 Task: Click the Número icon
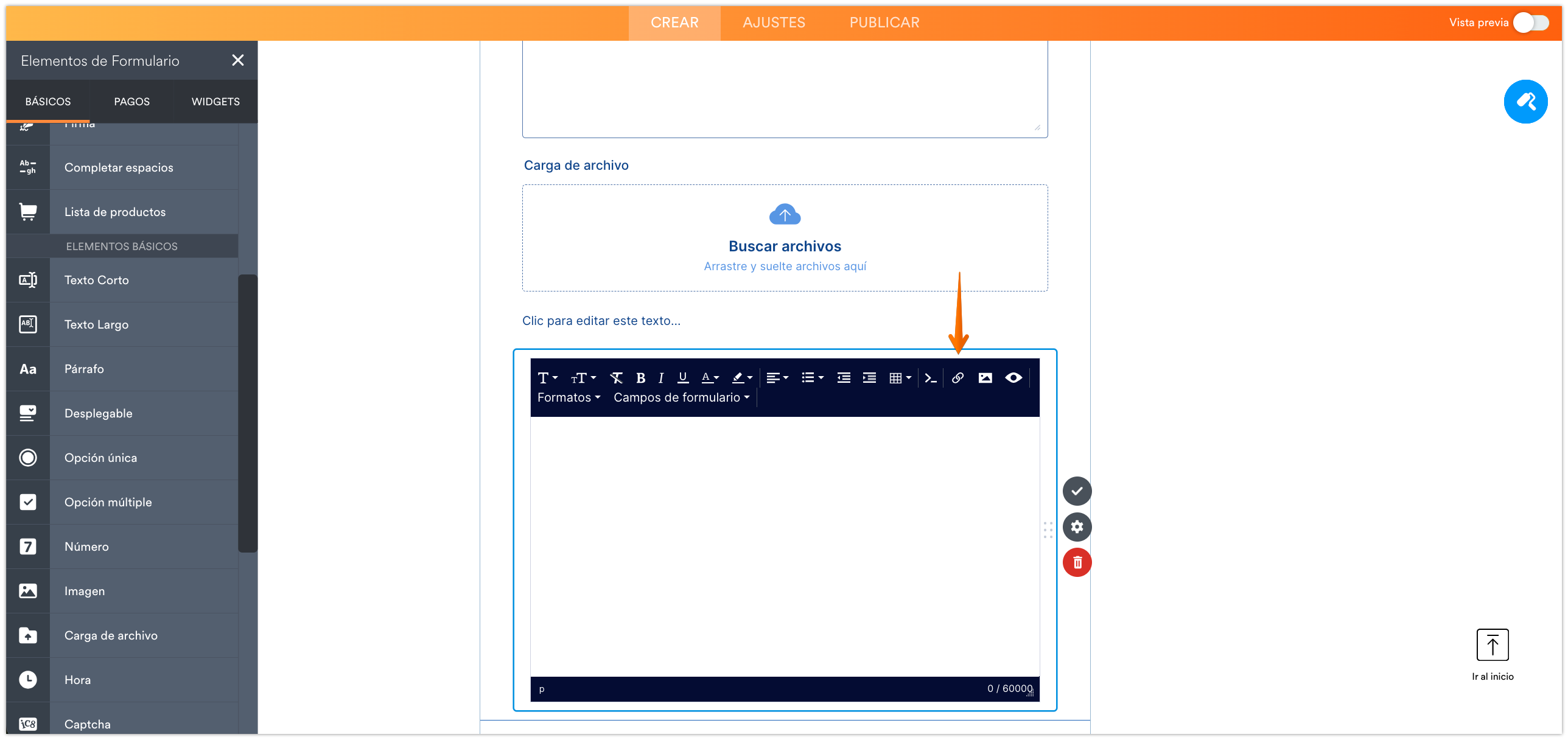coord(28,546)
